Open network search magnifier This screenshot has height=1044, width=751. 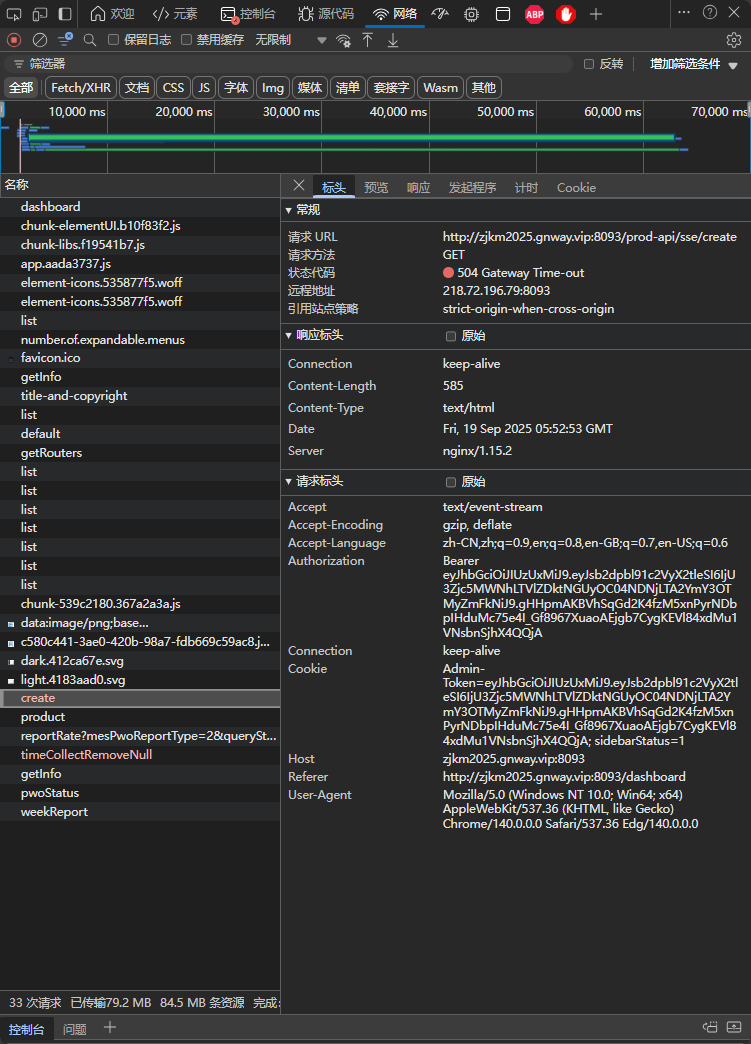click(x=90, y=40)
